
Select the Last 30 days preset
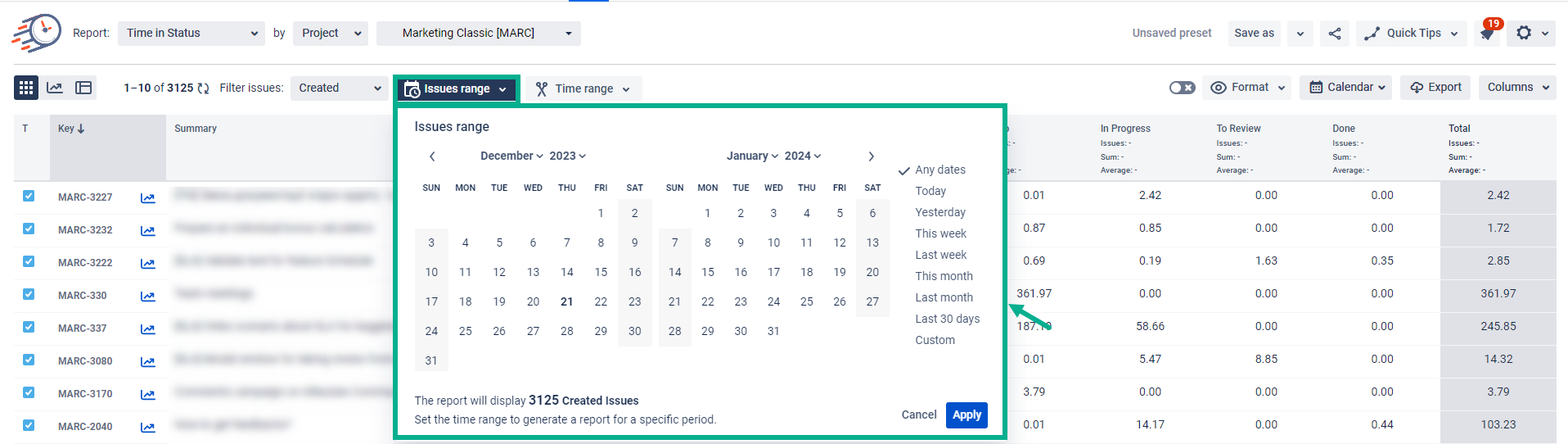(947, 319)
